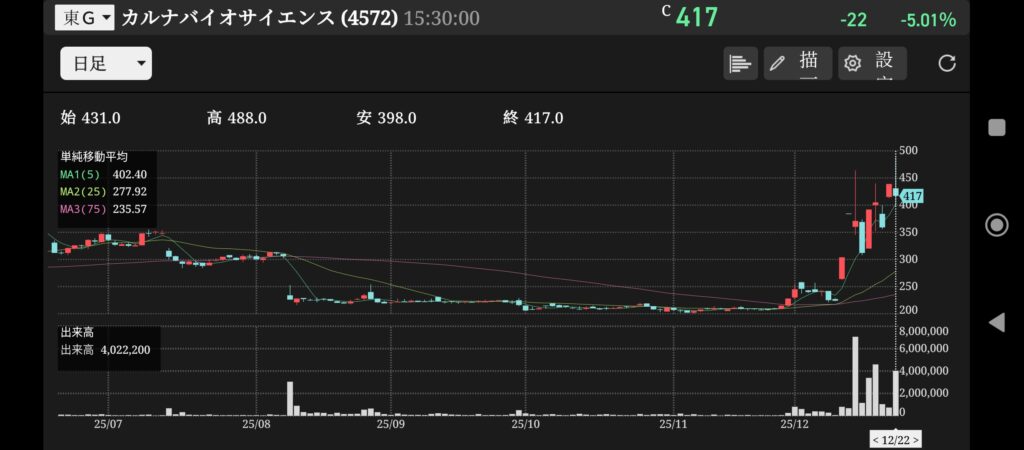Select the MA2(25) moving average legend entry
This screenshot has width=1024, height=450.
pos(103,191)
